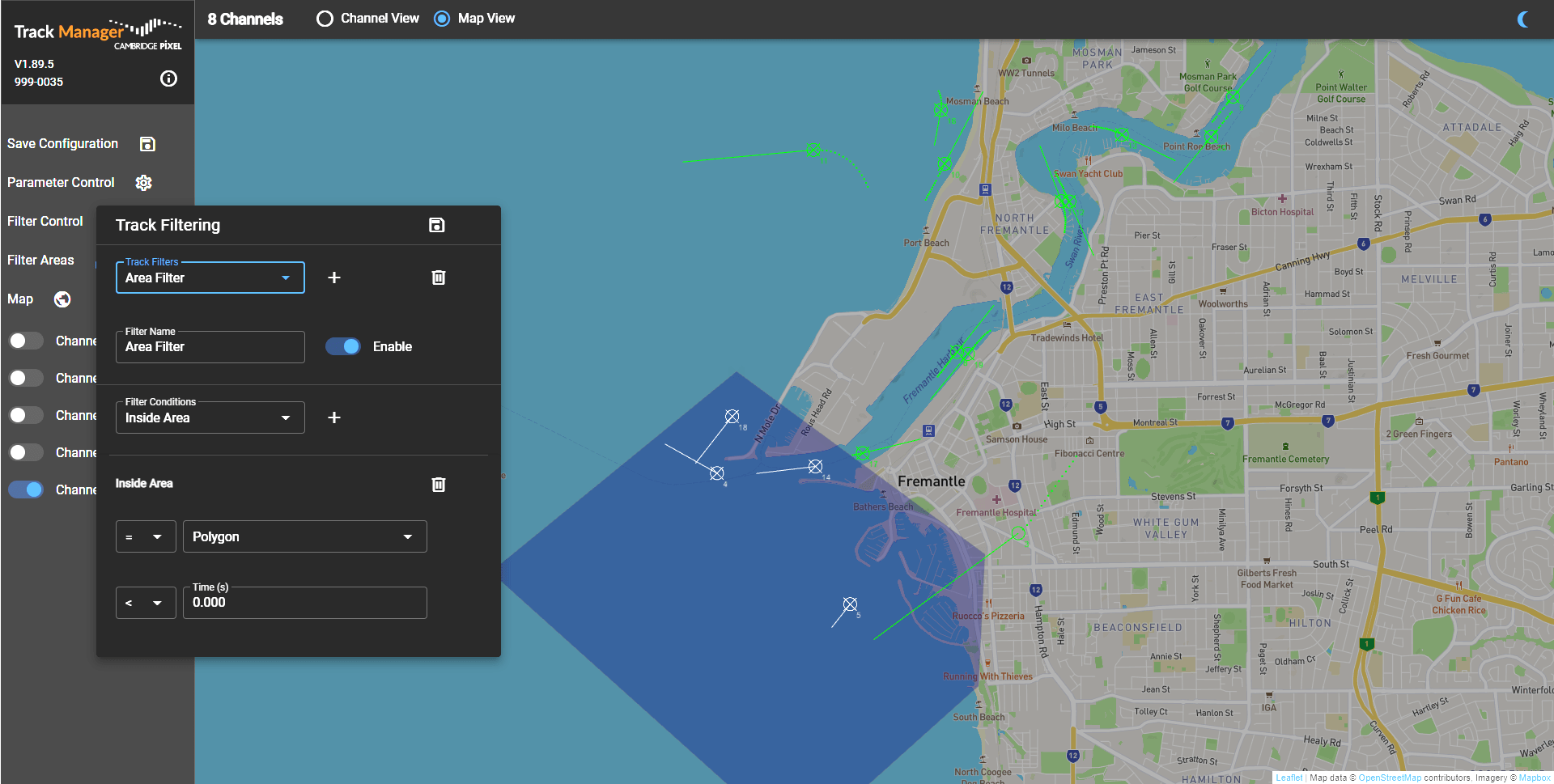Click the info icon below the version number

[x=168, y=78]
